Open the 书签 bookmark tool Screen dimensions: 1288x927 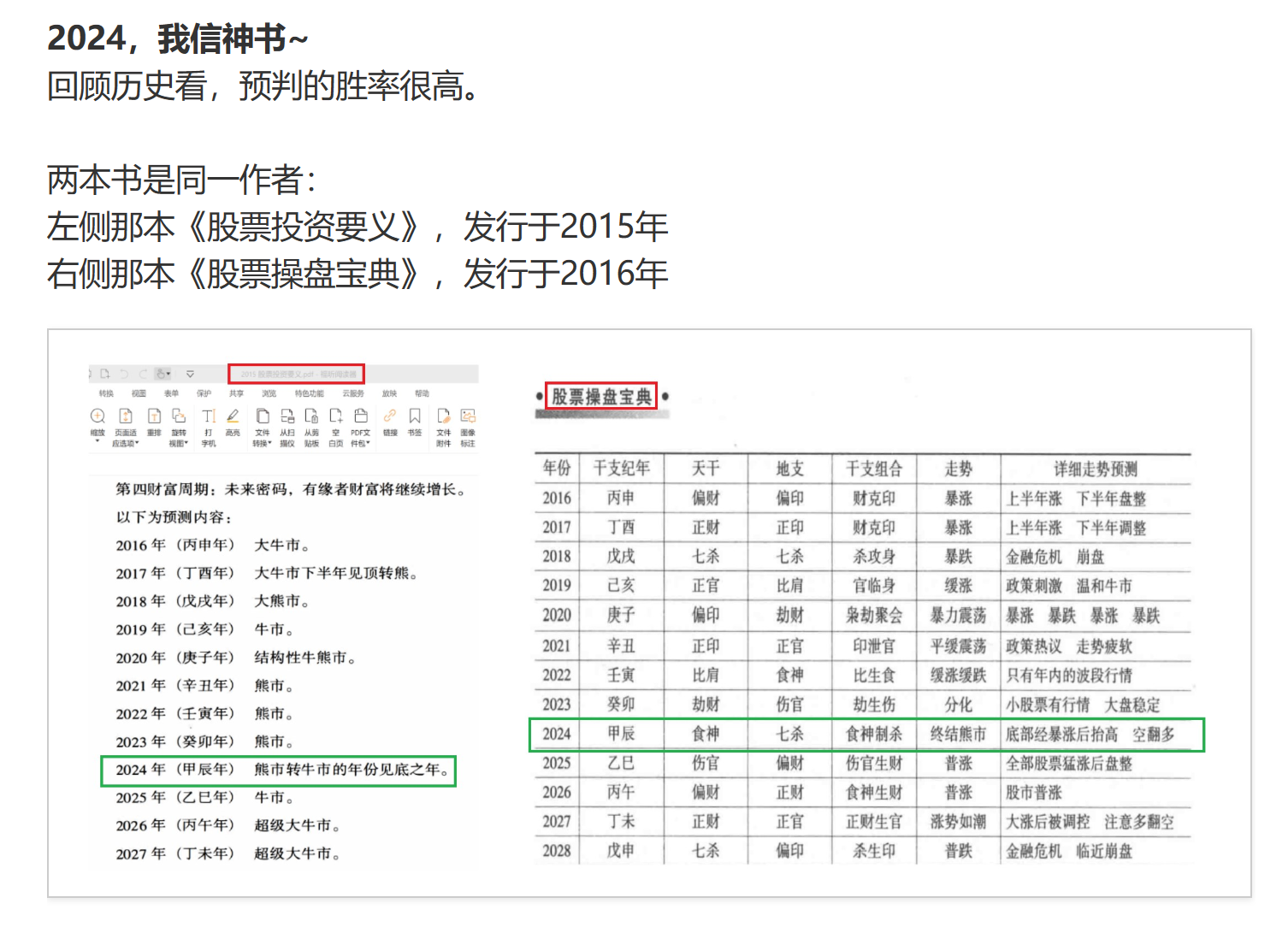pos(415,423)
